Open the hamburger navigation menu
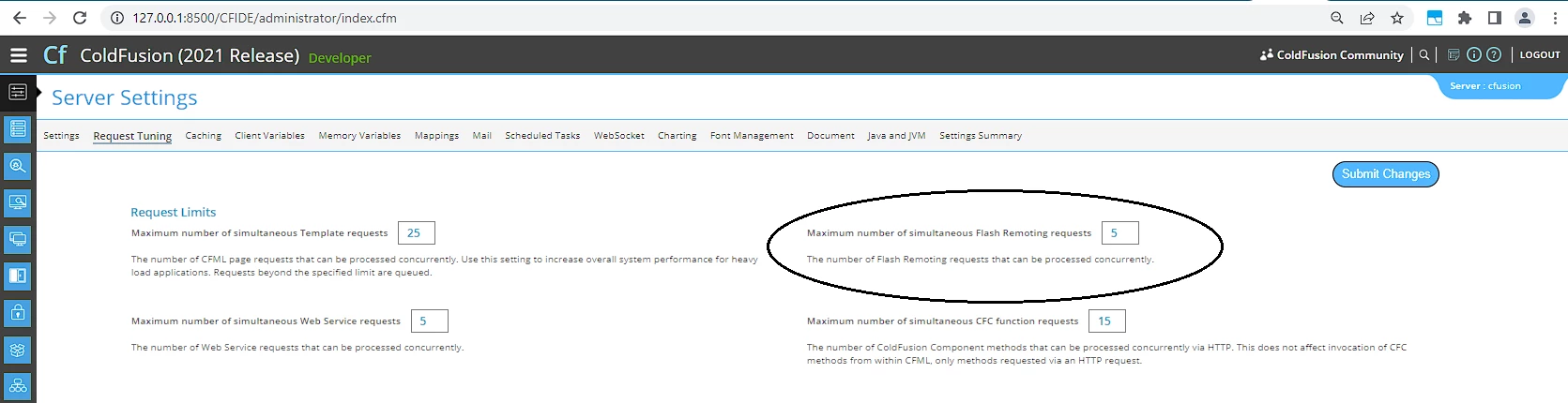 pyautogui.click(x=18, y=55)
